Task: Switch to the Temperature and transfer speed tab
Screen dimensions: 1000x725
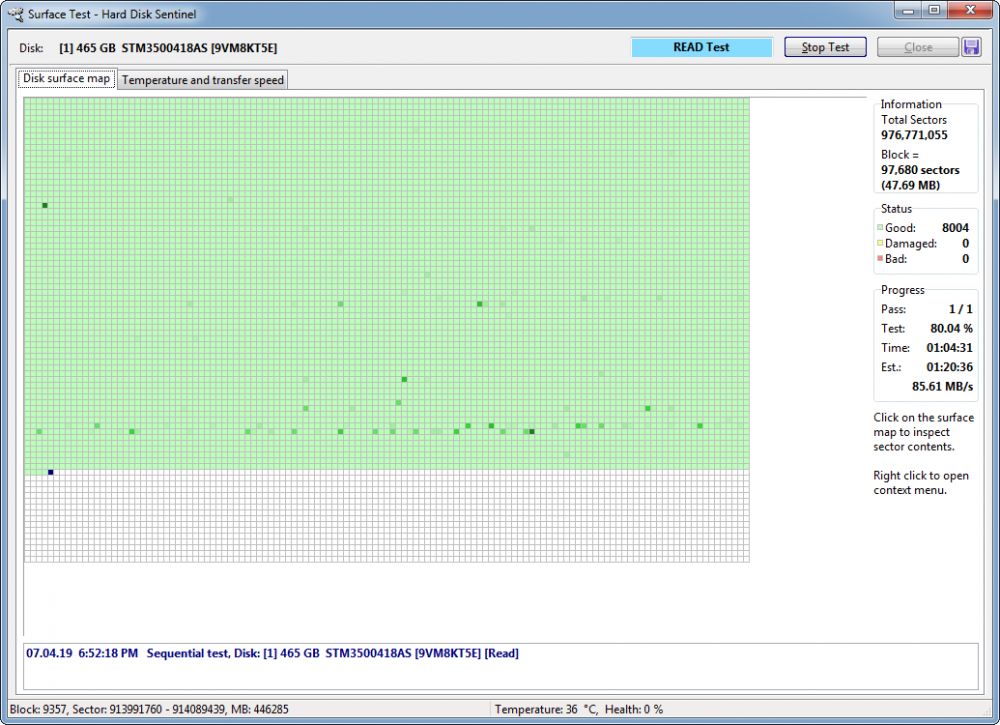Action: (x=202, y=79)
